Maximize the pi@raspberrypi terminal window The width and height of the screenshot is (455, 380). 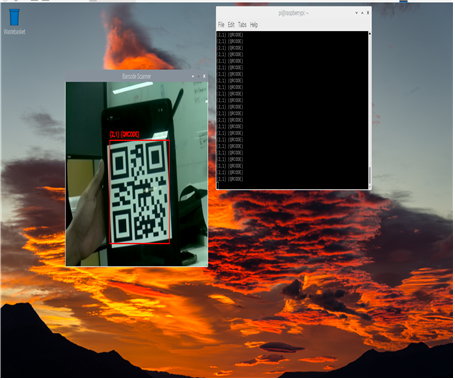362,13
